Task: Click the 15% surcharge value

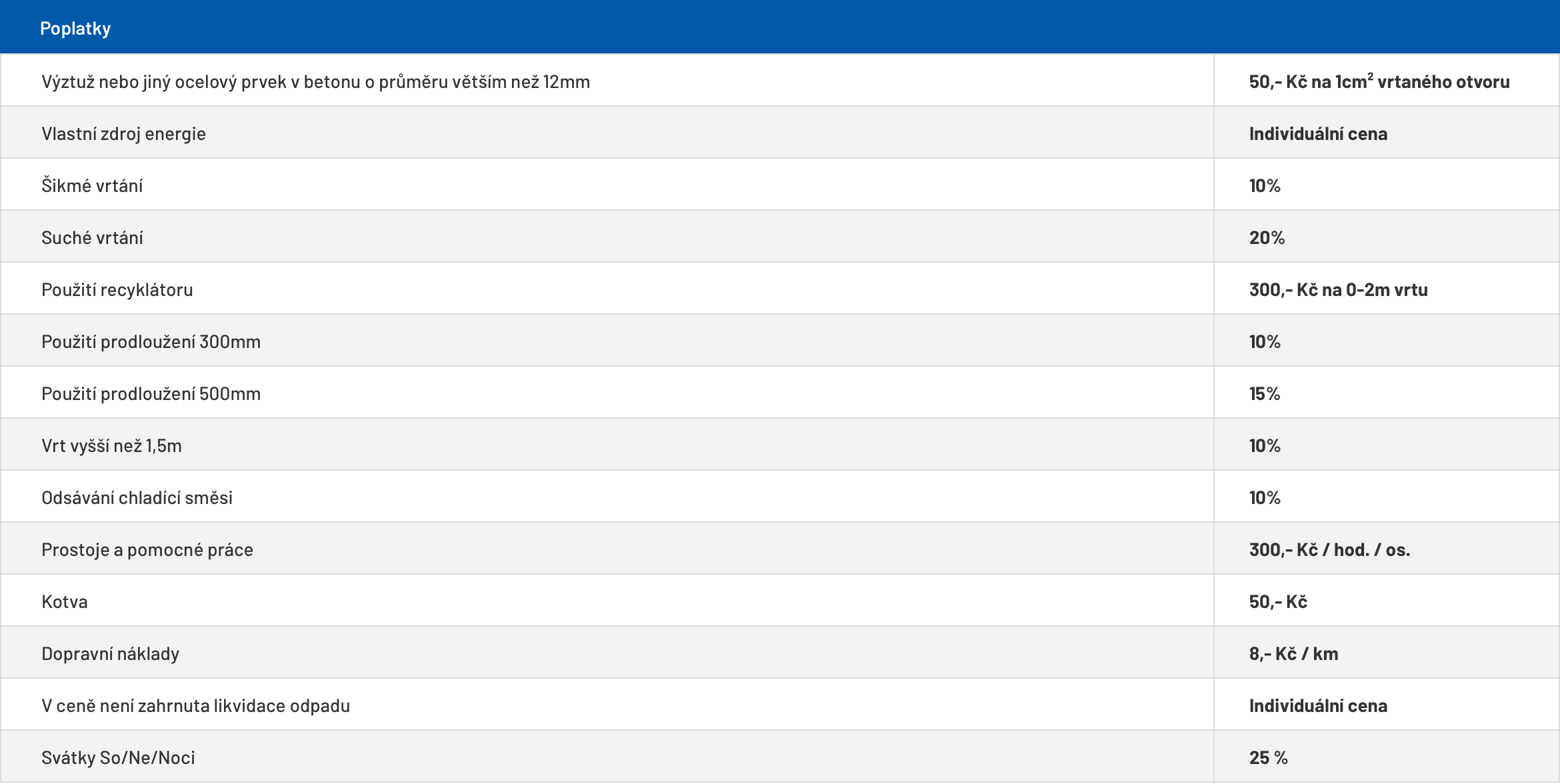Action: [x=1265, y=394]
